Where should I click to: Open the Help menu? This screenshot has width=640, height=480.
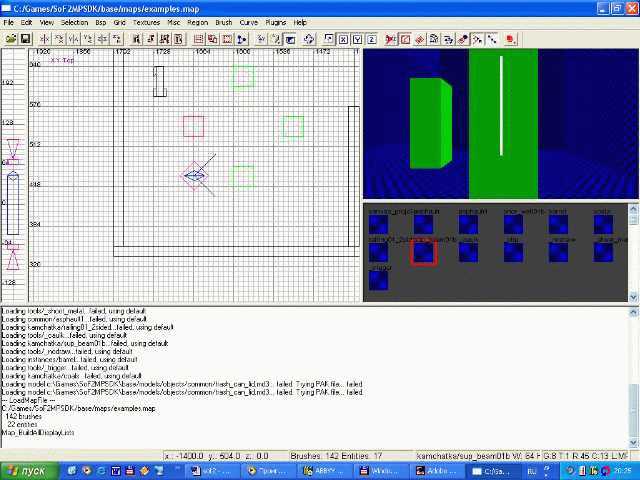tap(300, 22)
